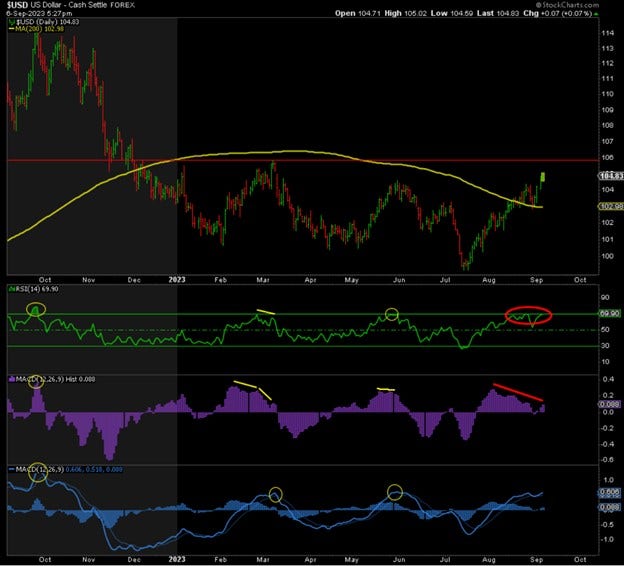
Task: Select the '6-Sep-2023 5:27pm' timestamp
Action: coord(39,14)
